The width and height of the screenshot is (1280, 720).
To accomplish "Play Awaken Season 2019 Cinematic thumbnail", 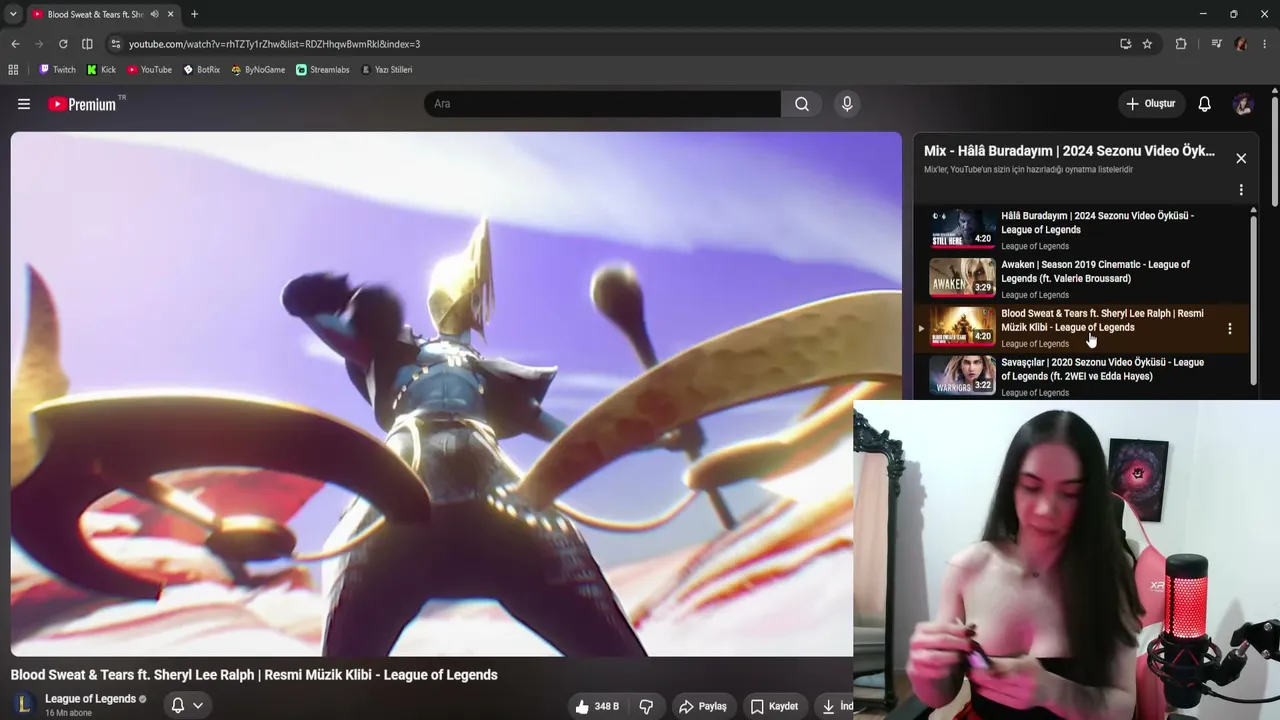I will pos(962,277).
